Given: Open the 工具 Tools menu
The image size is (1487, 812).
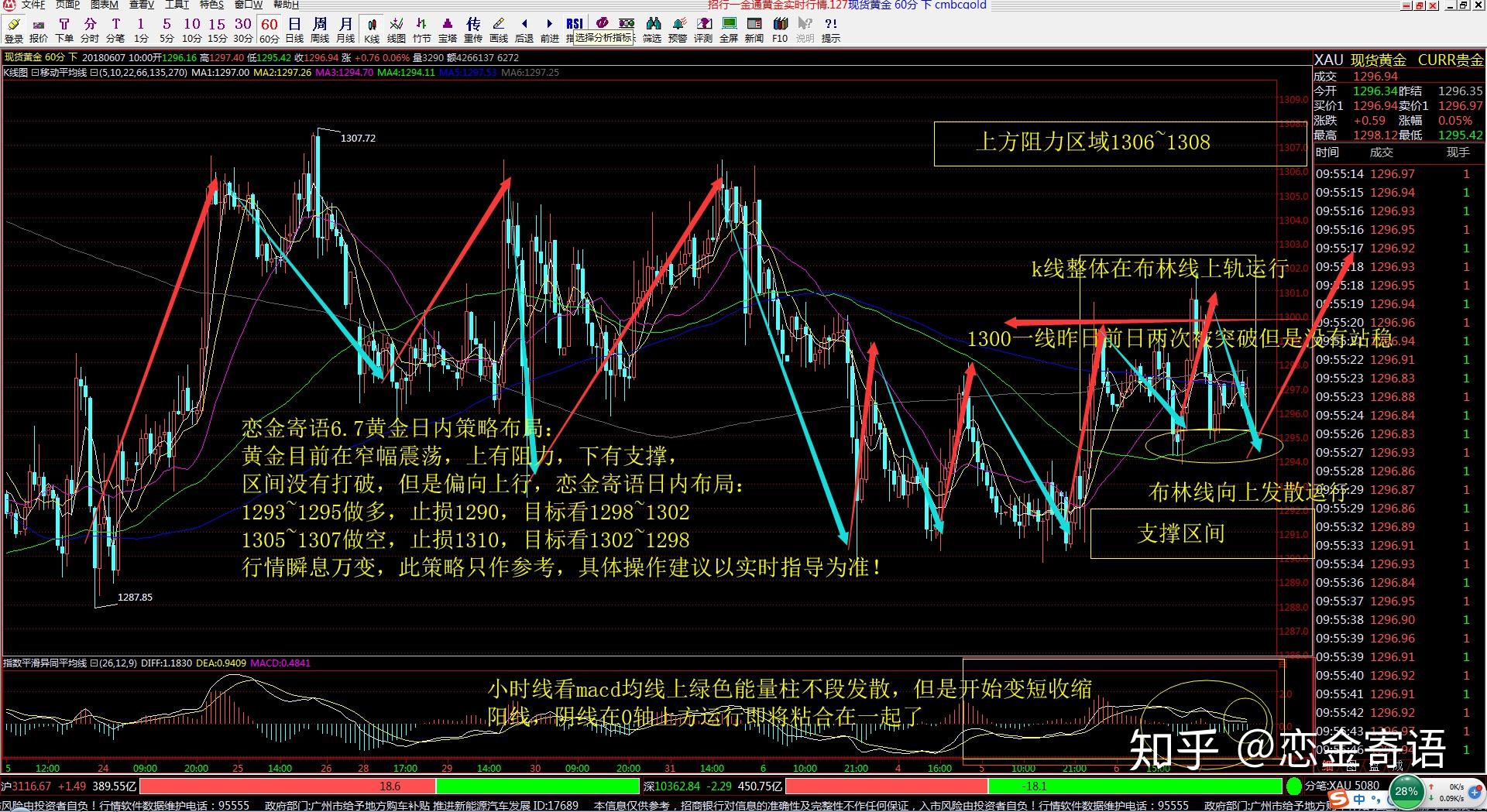Looking at the screenshot, I should pyautogui.click(x=177, y=5).
